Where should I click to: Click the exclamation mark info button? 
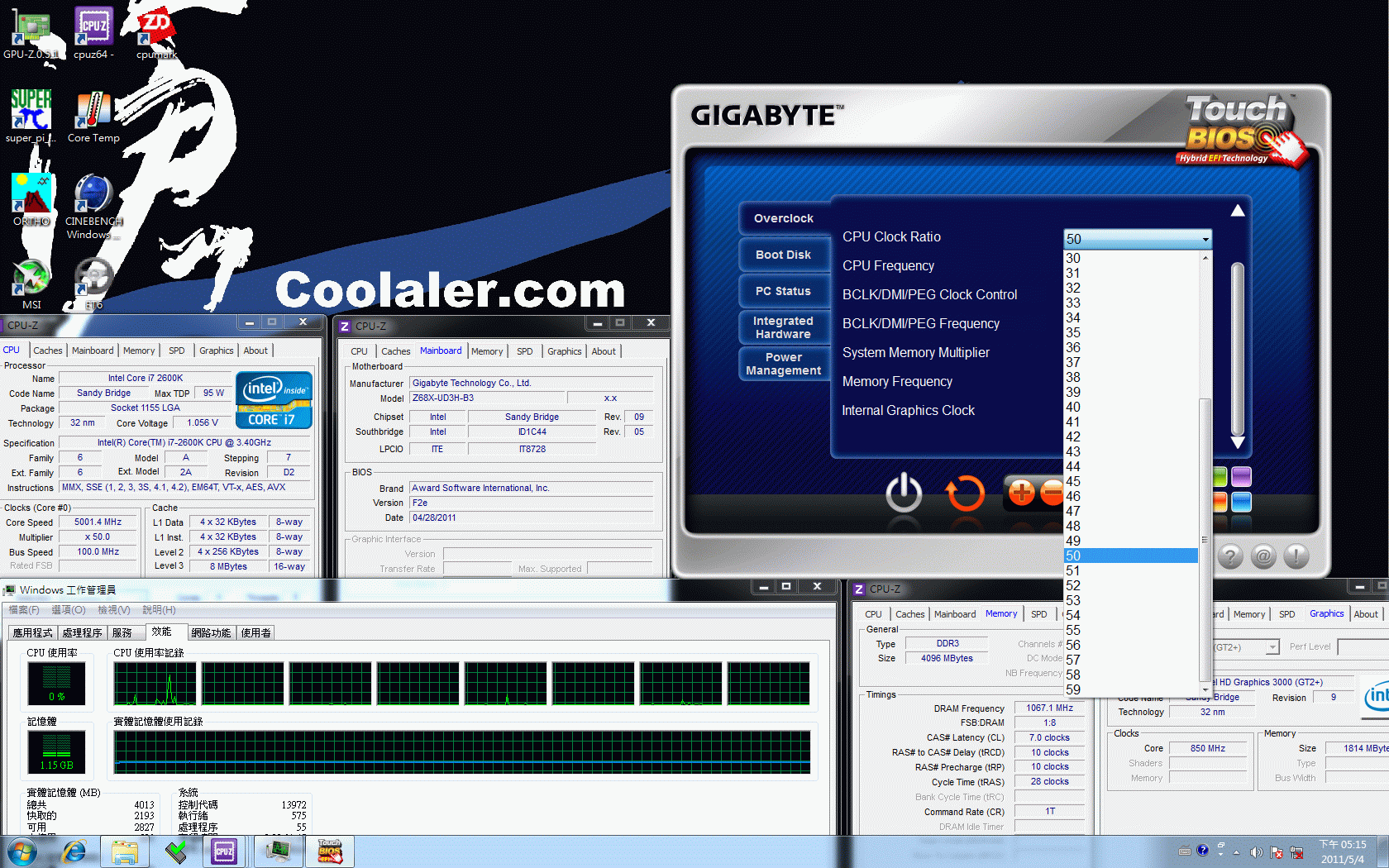(1296, 556)
